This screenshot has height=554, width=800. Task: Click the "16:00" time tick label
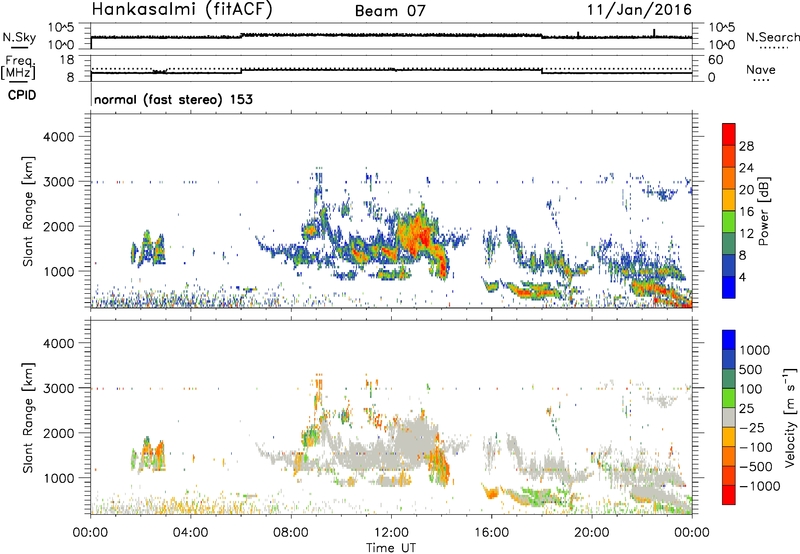(x=491, y=533)
